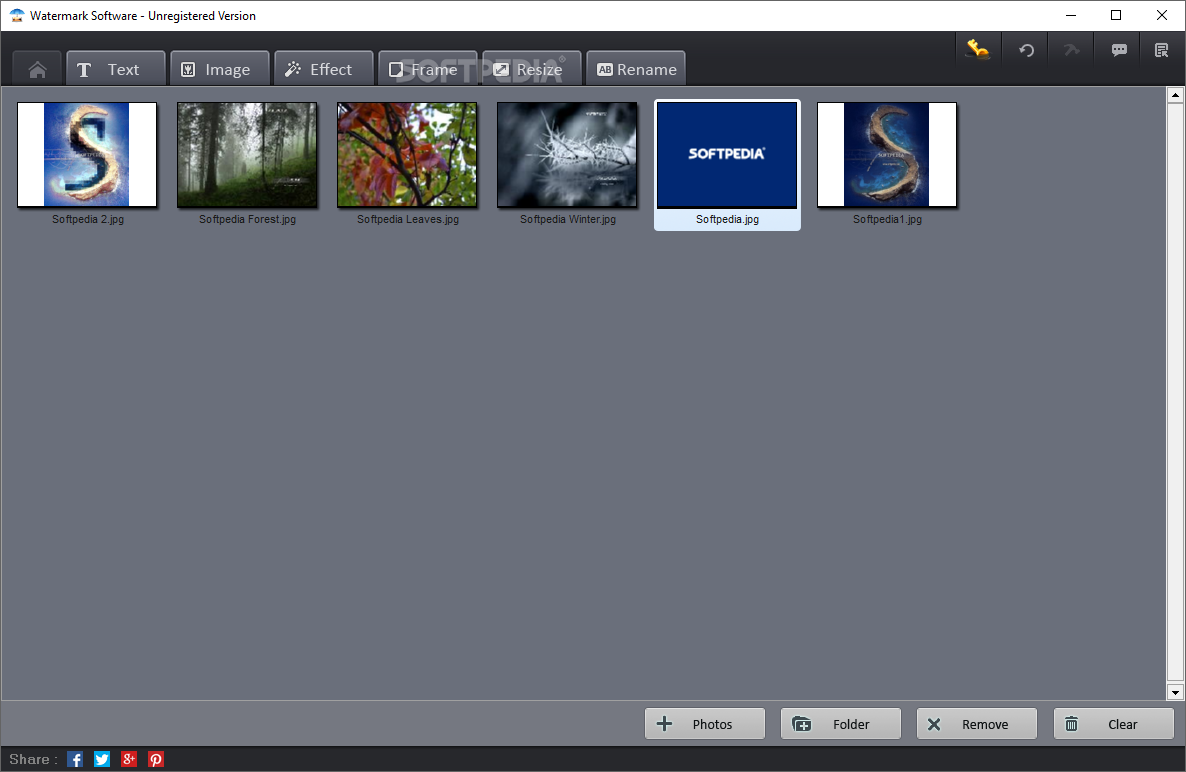This screenshot has width=1186, height=772.
Task: Share on Twitter
Action: (x=102, y=759)
